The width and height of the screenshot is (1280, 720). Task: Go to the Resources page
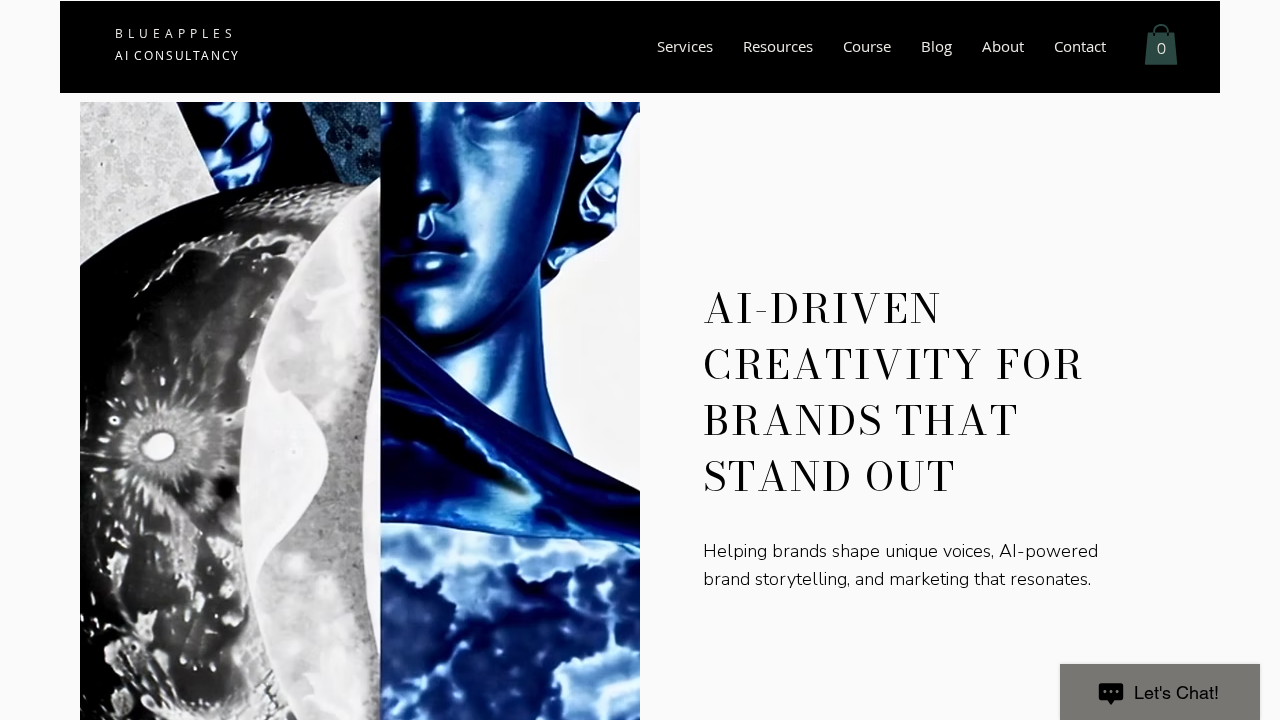[x=778, y=47]
